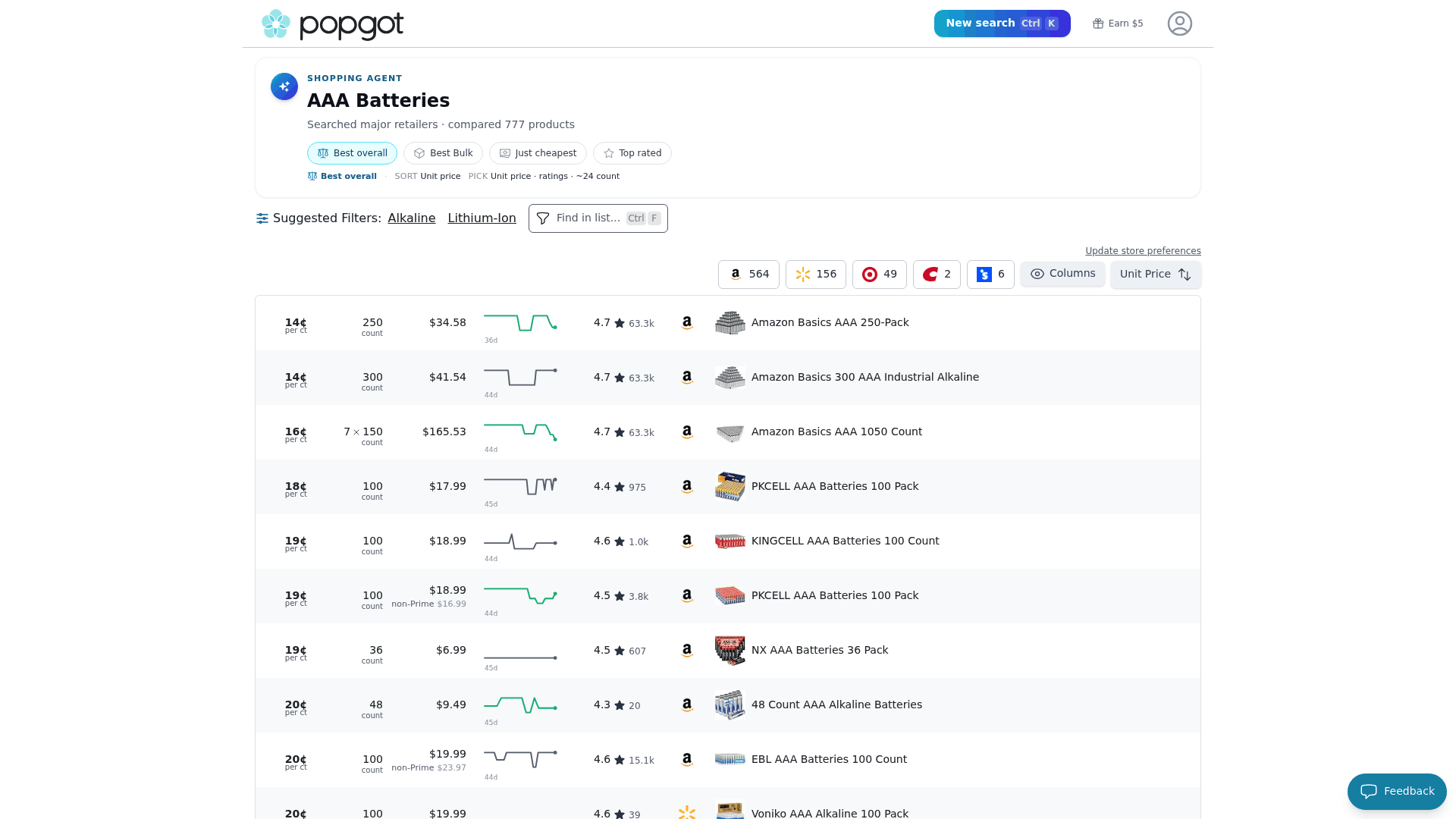Apply the Alkaline suggested filter
The image size is (1456, 819).
pos(412,218)
